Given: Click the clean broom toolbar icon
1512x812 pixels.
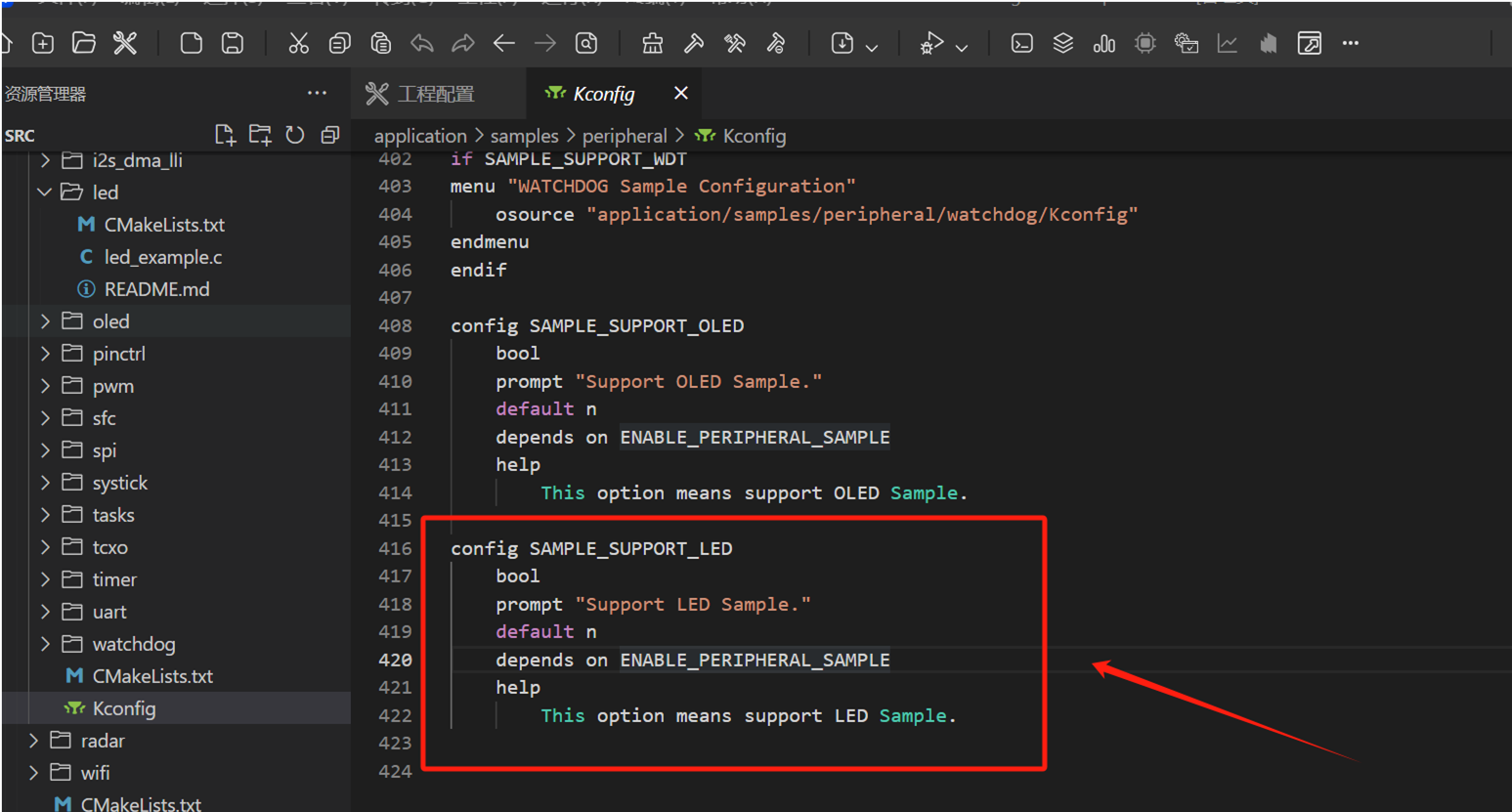Looking at the screenshot, I should pyautogui.click(x=652, y=43).
